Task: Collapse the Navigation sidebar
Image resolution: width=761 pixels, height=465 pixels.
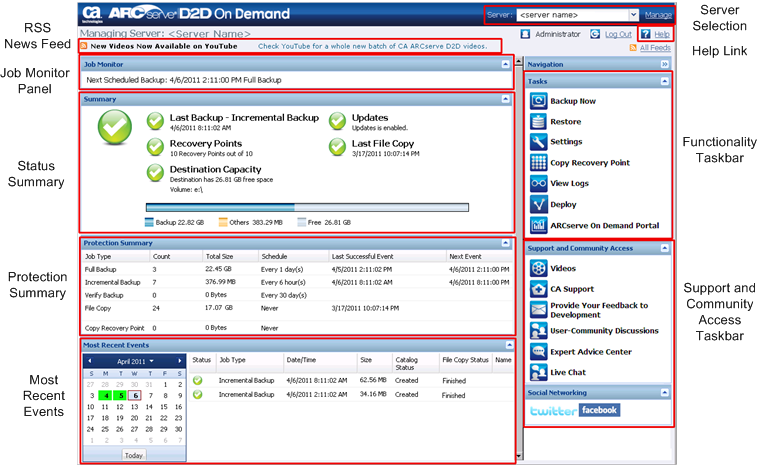Action: click(665, 64)
